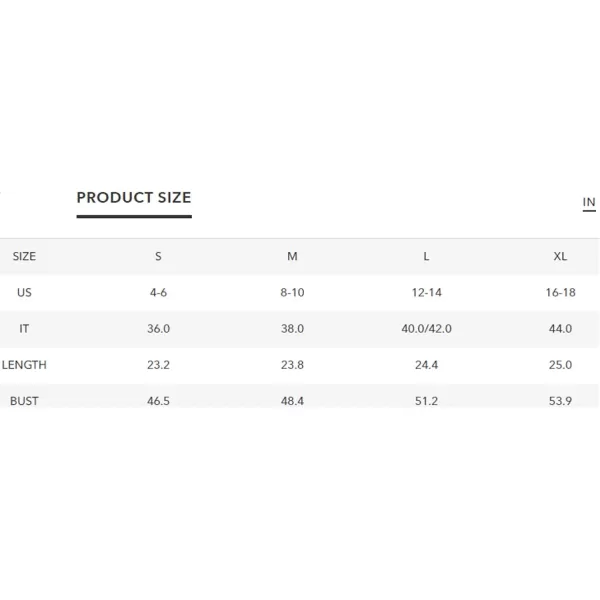Viewport: 600px width, 600px height.
Task: Click the 23.2 length value
Action: coord(158,365)
